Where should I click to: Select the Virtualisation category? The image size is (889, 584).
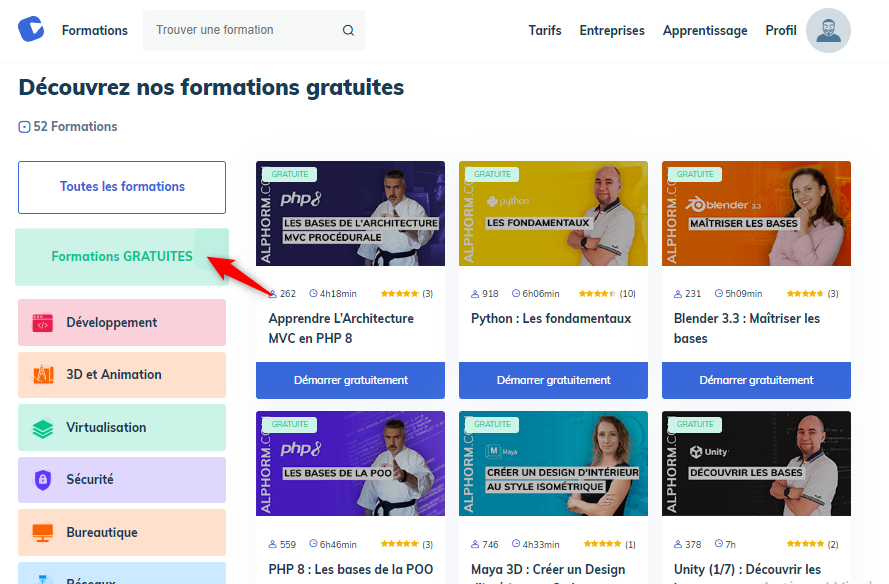tap(122, 428)
